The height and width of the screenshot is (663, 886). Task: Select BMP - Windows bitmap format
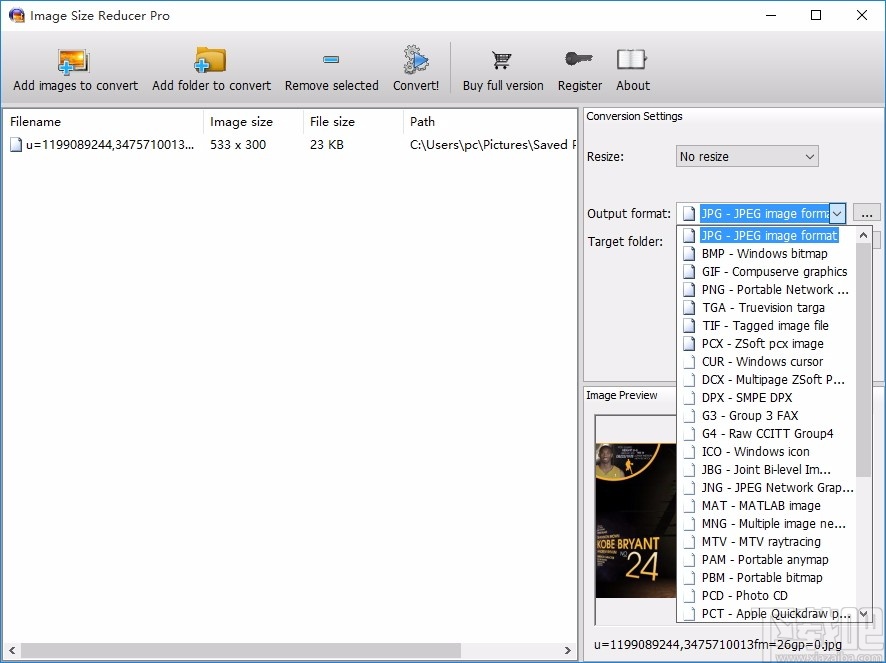(767, 253)
